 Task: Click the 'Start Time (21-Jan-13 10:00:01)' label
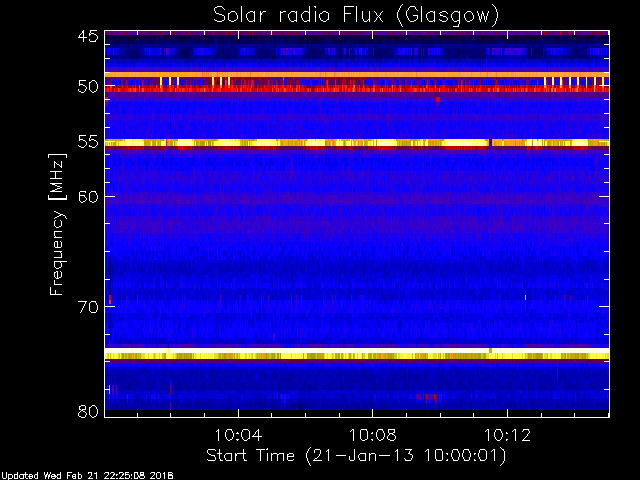tap(356, 456)
